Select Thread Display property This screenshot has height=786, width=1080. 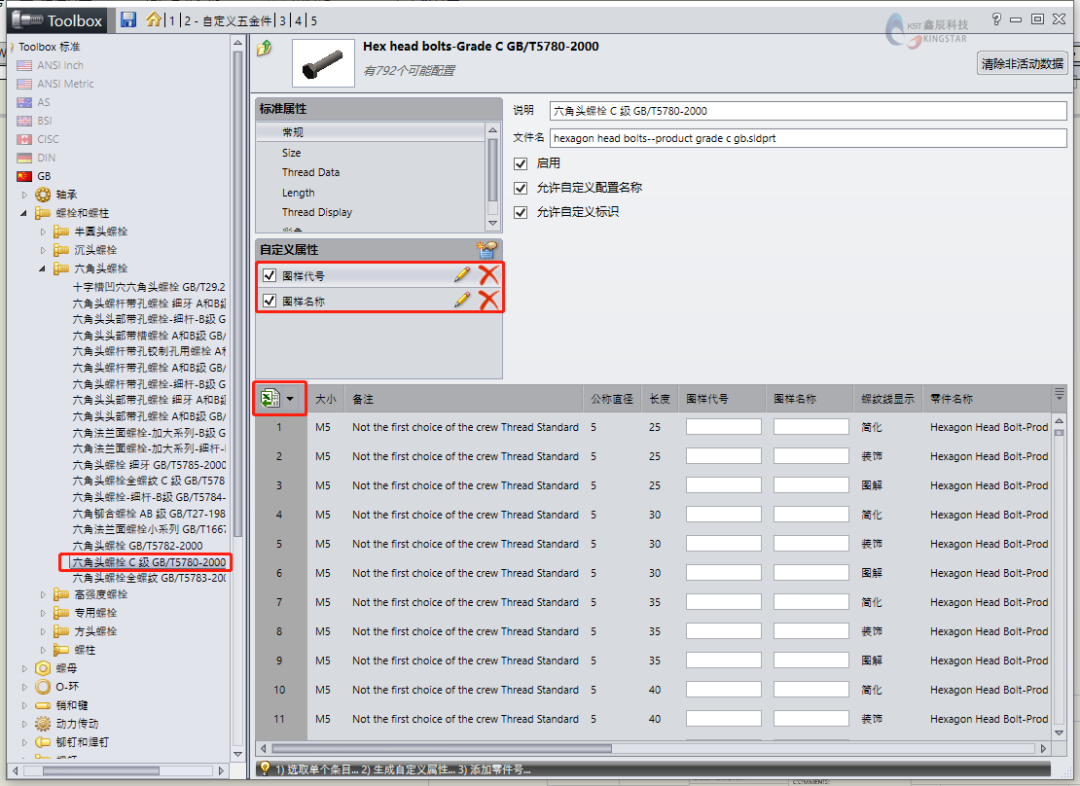317,212
